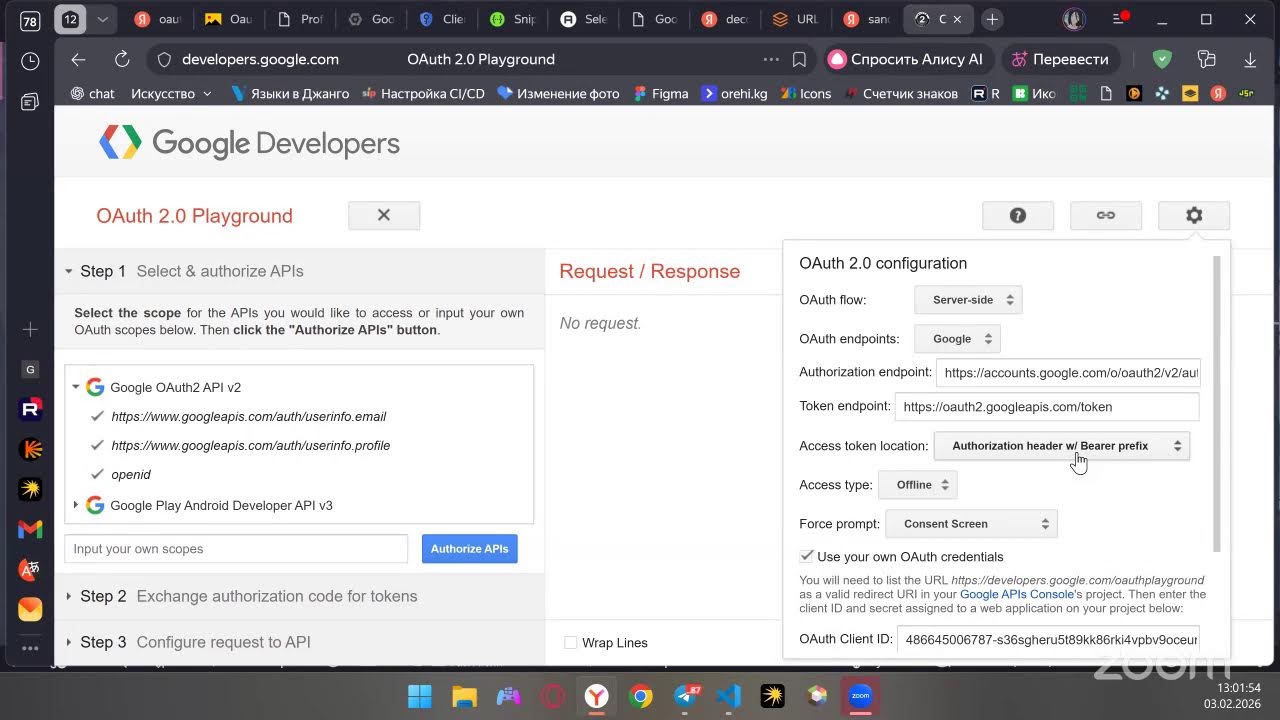Open a new browser tab
The width and height of the screenshot is (1280, 720).
pos(991,19)
